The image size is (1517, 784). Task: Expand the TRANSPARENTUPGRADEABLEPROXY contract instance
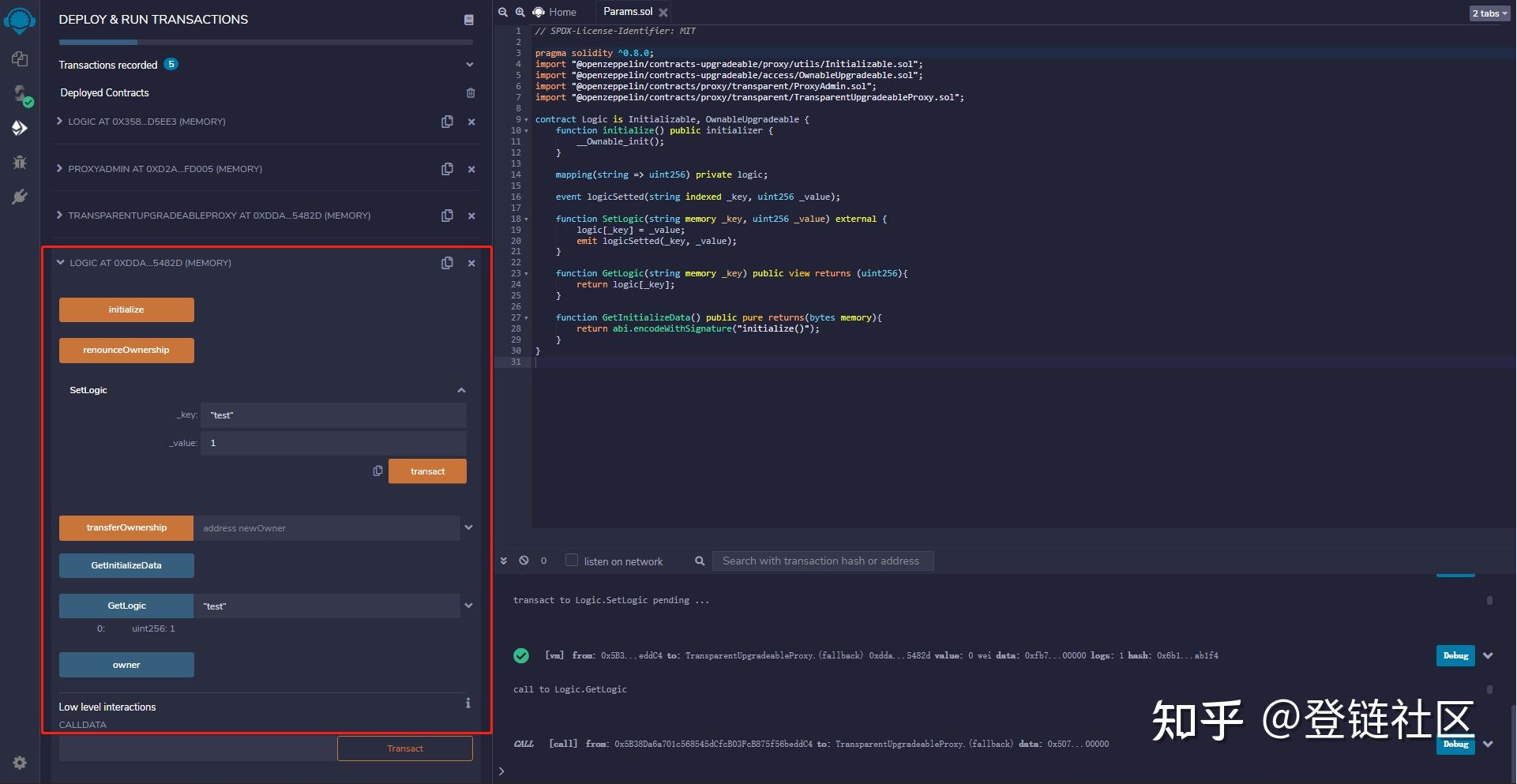pos(60,216)
